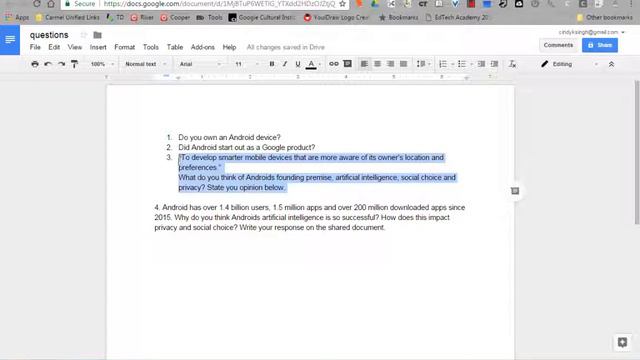The height and width of the screenshot is (360, 640).
Task: Open the Insert menu
Action: point(98,47)
